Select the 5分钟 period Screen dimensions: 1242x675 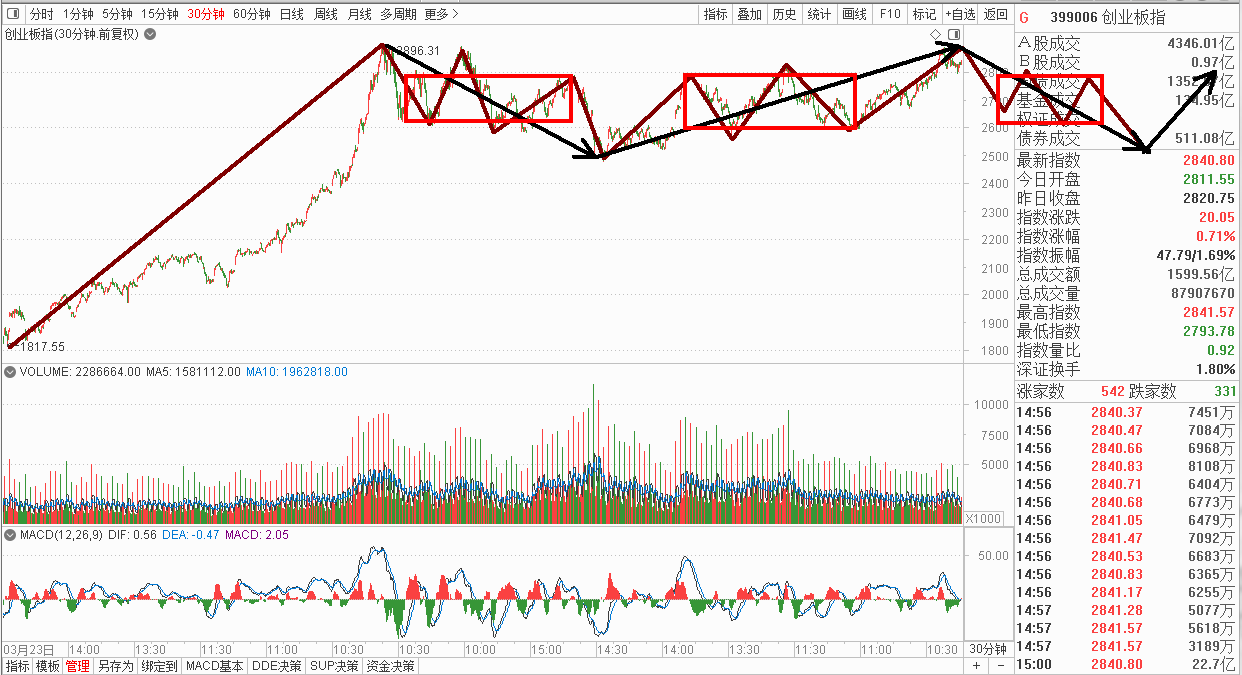(x=117, y=14)
